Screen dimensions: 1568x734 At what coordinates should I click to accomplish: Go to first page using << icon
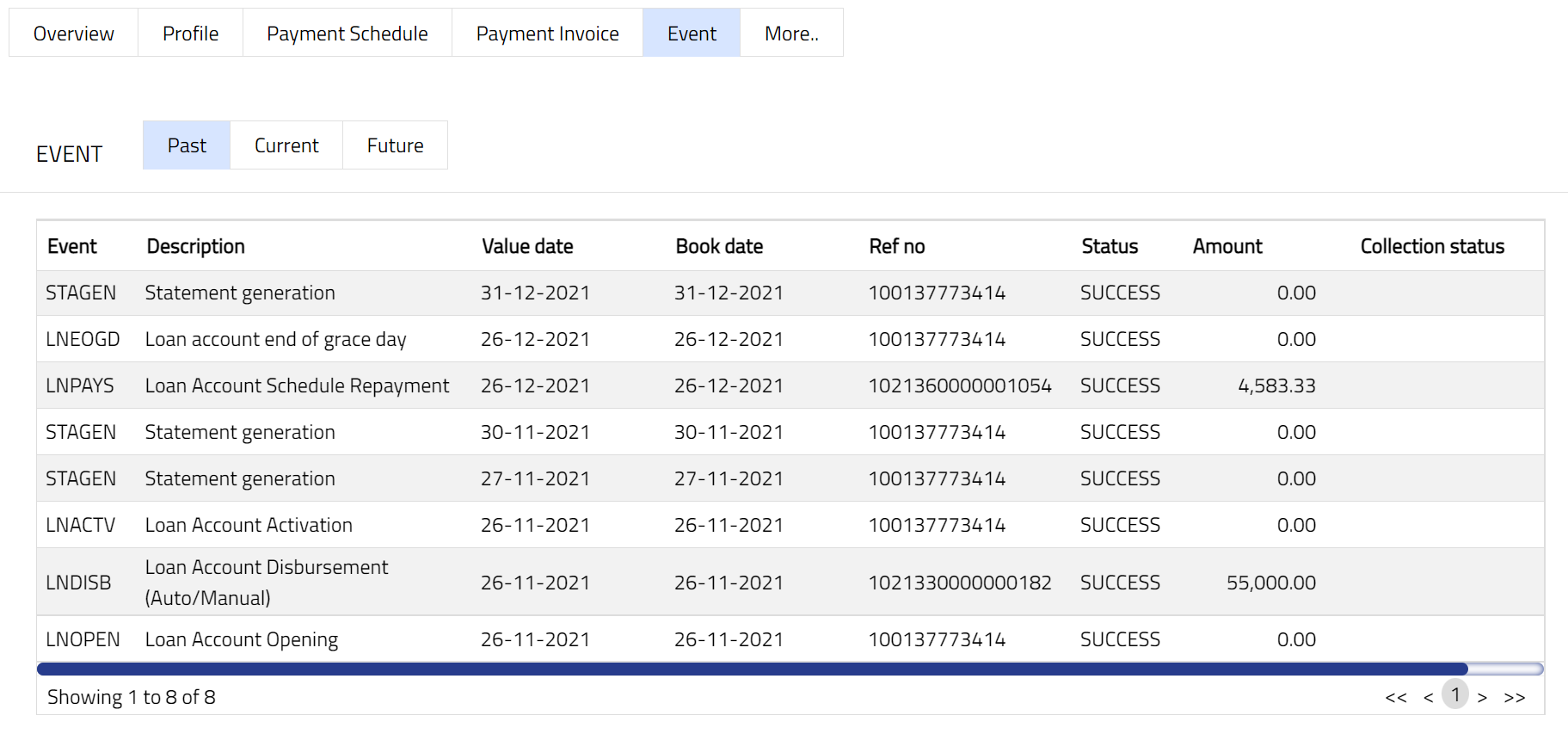1395,698
